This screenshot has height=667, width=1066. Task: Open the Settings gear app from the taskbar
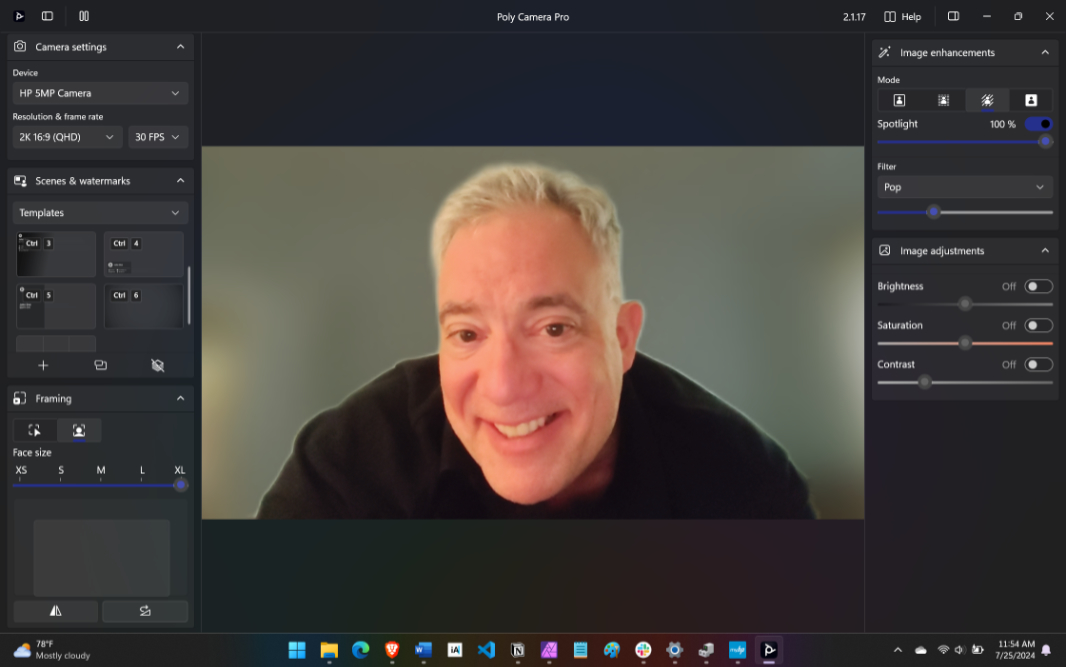674,650
